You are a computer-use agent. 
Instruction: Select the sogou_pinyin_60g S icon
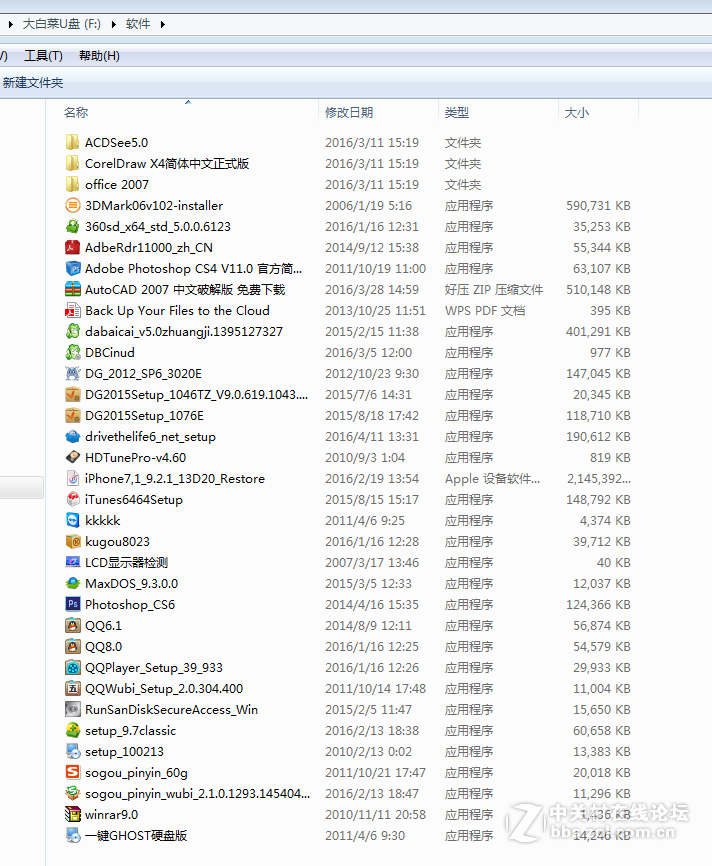[72, 772]
